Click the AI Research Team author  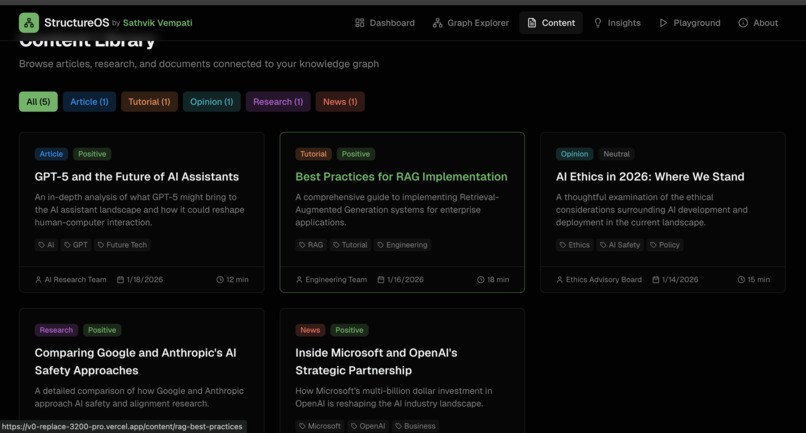pyautogui.click(x=70, y=280)
